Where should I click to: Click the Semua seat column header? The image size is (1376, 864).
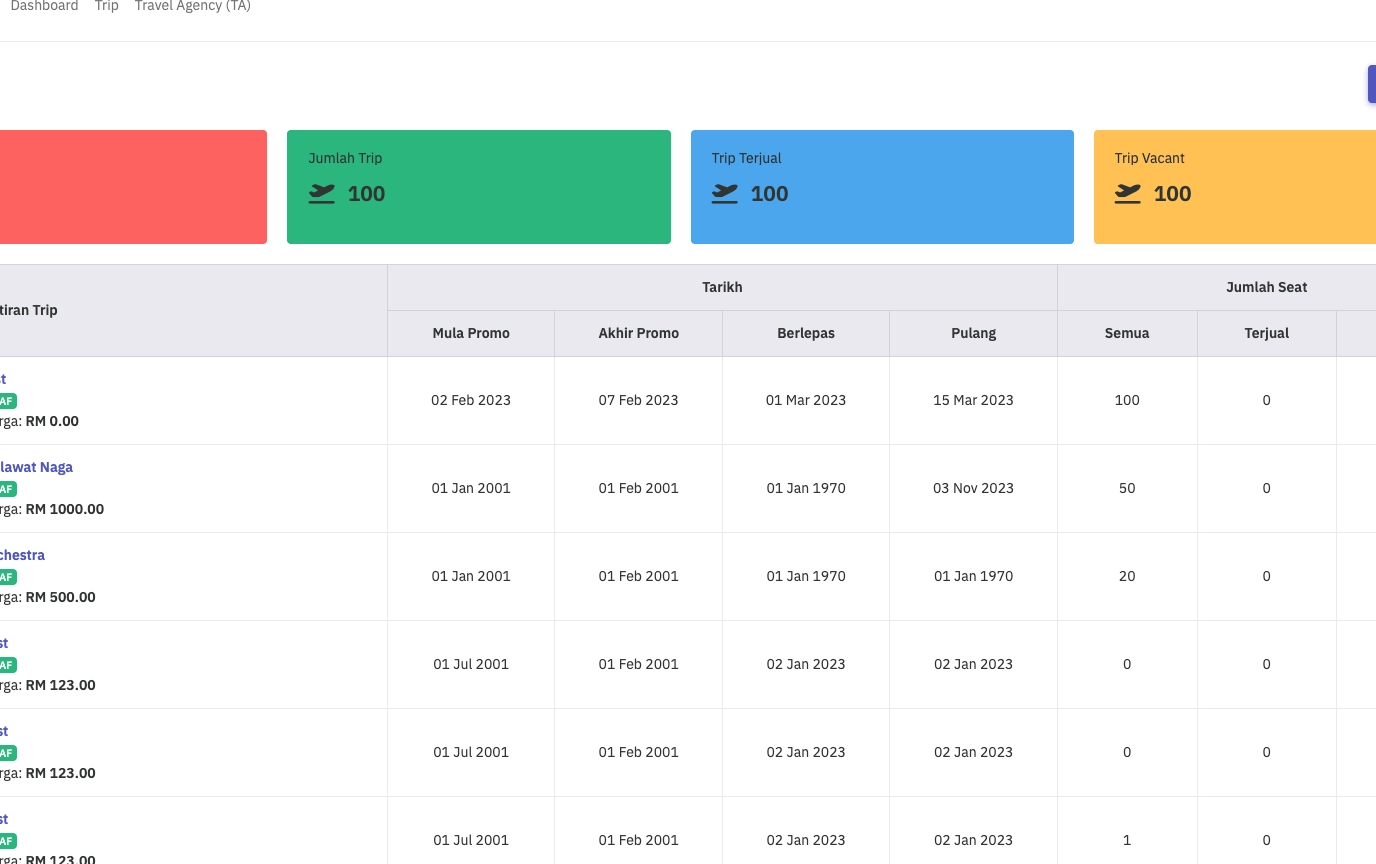[x=1127, y=333]
